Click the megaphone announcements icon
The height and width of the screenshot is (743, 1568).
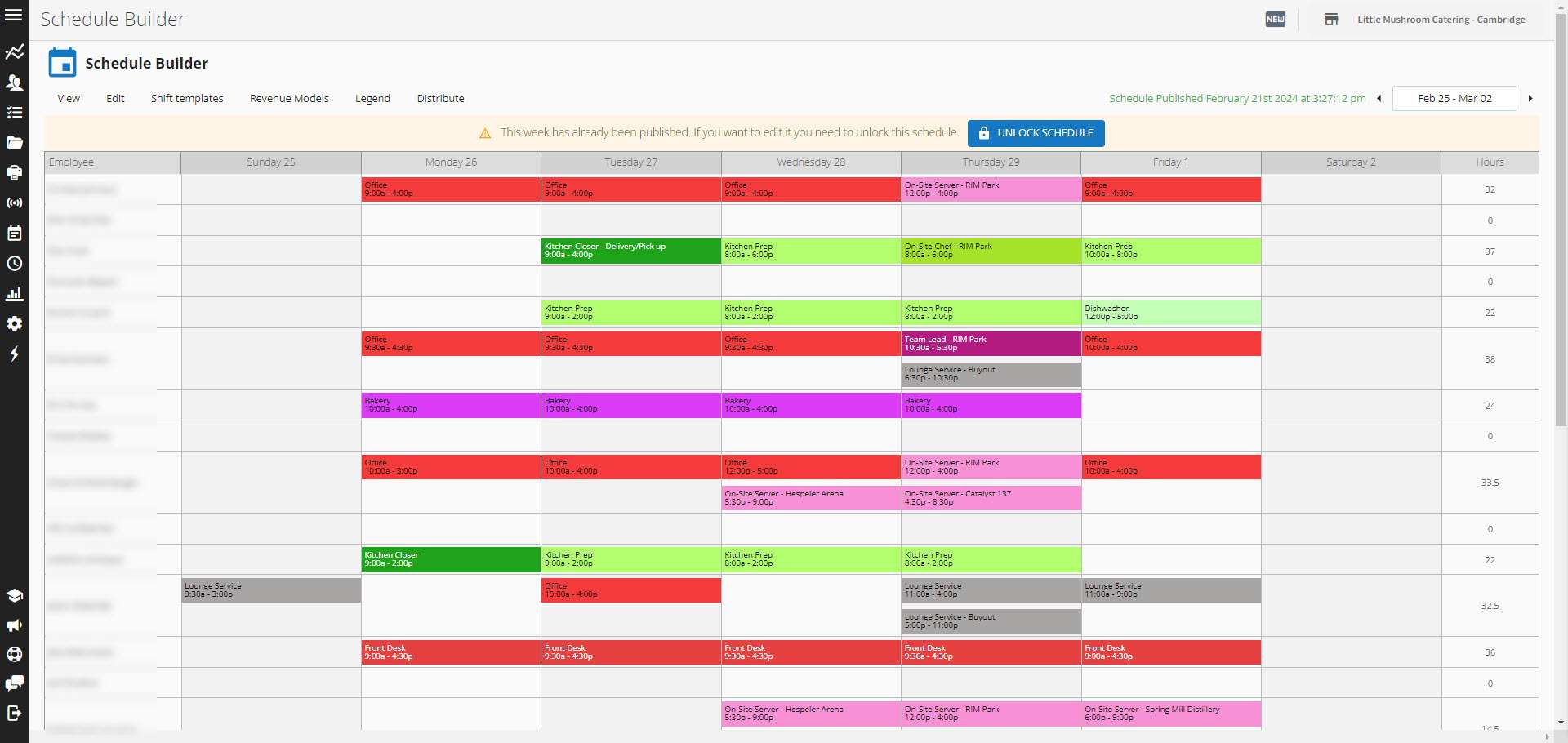[x=15, y=625]
